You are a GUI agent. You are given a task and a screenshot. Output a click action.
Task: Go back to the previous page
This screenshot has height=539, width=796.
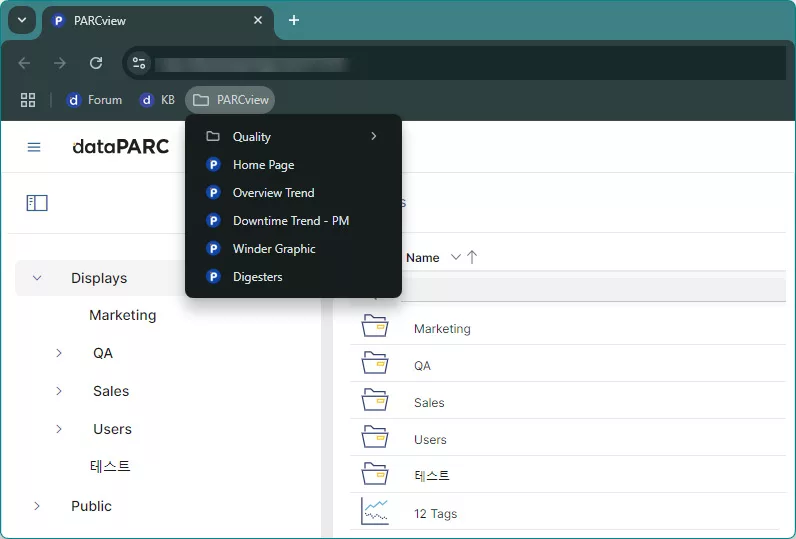pyautogui.click(x=24, y=63)
